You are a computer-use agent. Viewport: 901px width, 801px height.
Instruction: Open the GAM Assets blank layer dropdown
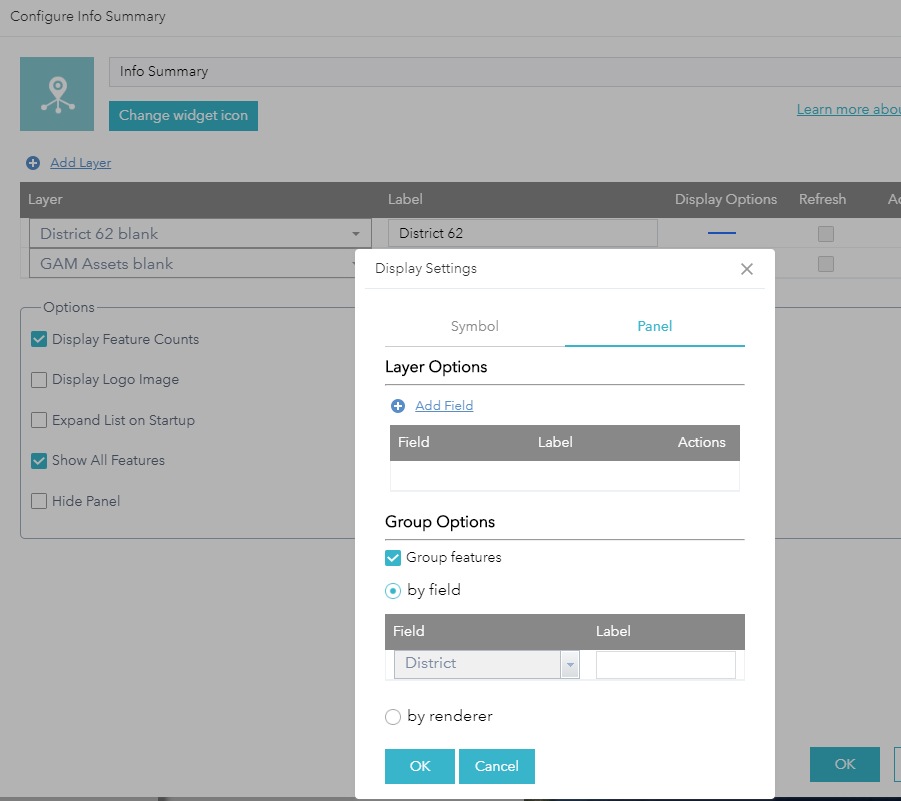(x=192, y=264)
